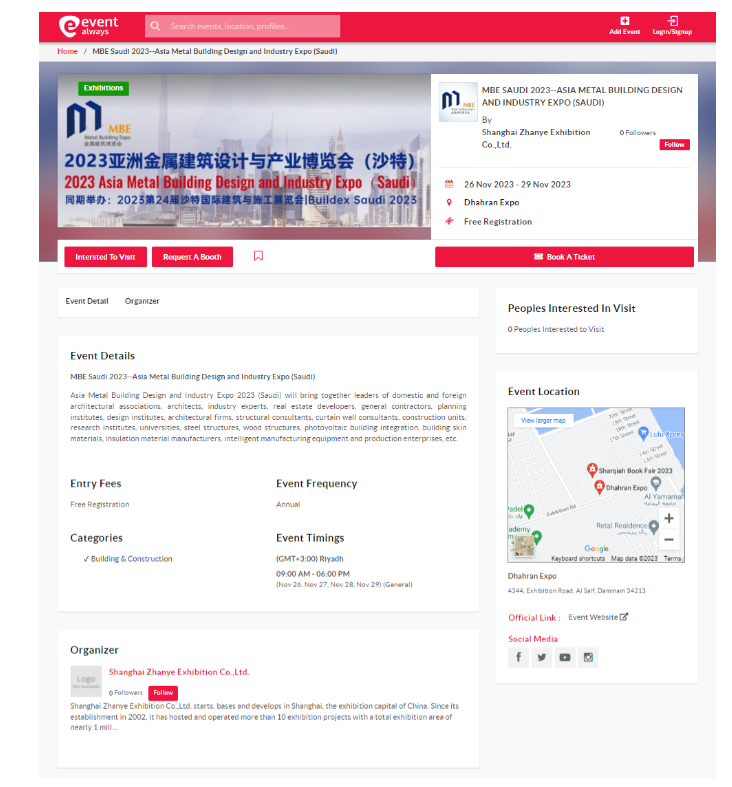This screenshot has height=787, width=732.
Task: Open the MBE event logo thumbnail
Action: pos(458,102)
